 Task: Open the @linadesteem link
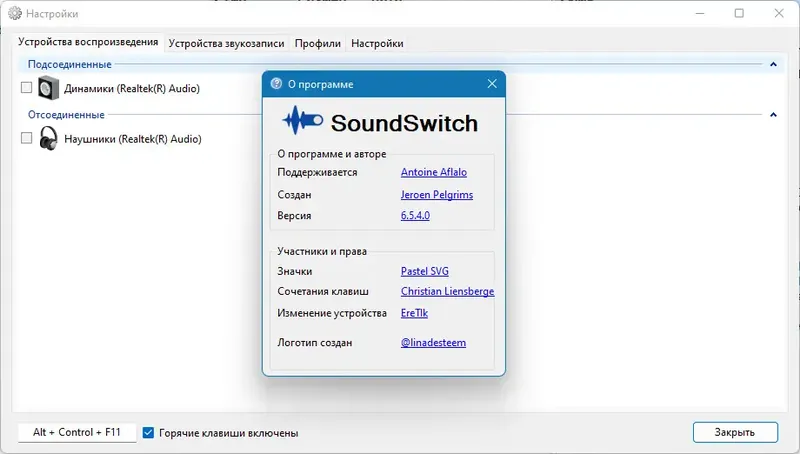click(x=433, y=343)
